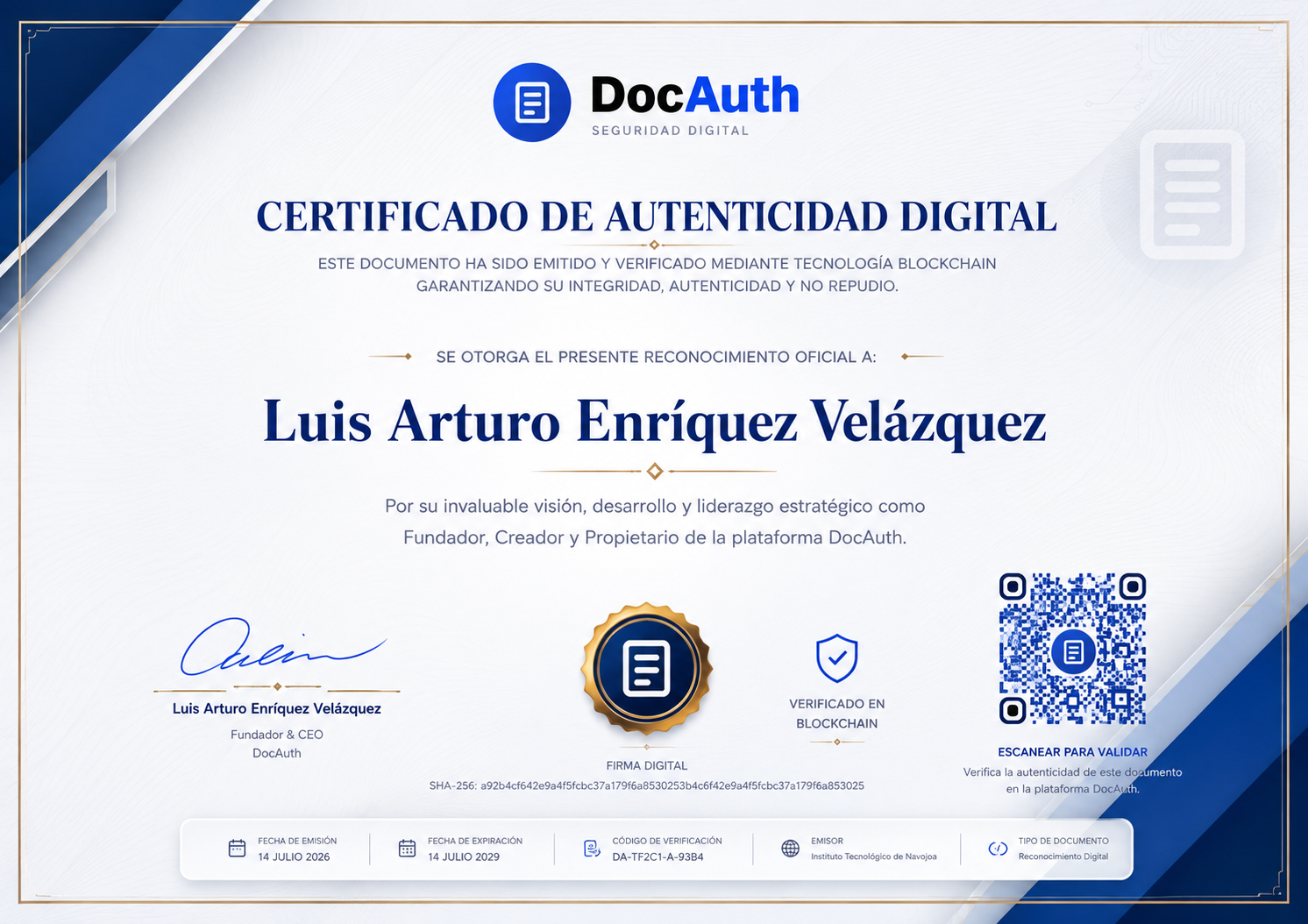Click the QR code for validation
The image size is (1308, 924).
(1073, 649)
